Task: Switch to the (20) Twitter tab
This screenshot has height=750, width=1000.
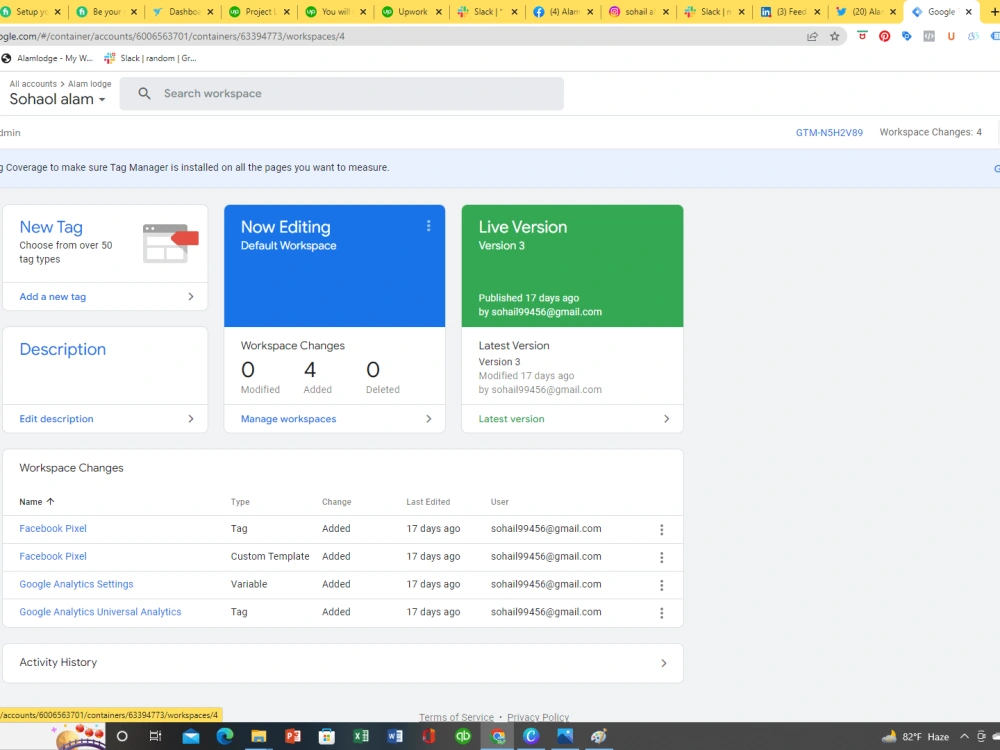Action: 866,11
